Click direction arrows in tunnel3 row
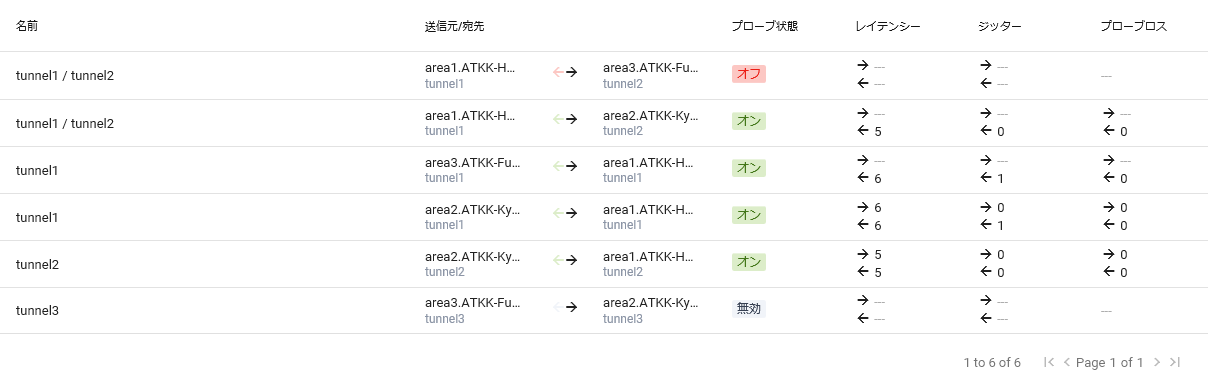The height and width of the screenshot is (390, 1208). (x=566, y=308)
